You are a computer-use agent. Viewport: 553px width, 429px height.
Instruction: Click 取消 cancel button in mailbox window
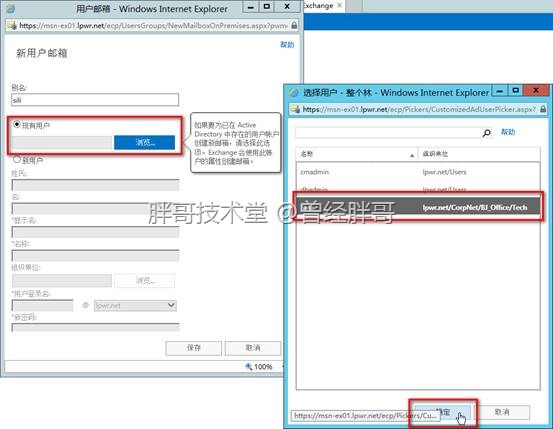tap(253, 348)
